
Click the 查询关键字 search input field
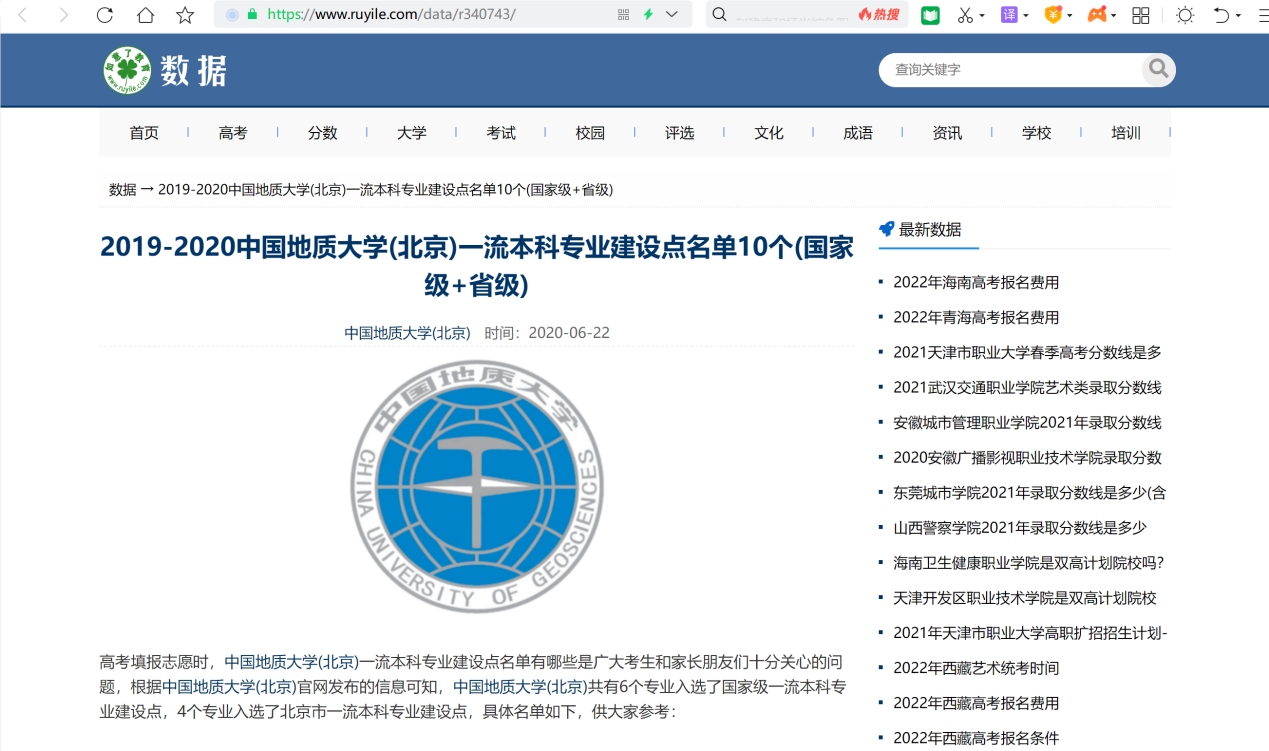click(1010, 70)
